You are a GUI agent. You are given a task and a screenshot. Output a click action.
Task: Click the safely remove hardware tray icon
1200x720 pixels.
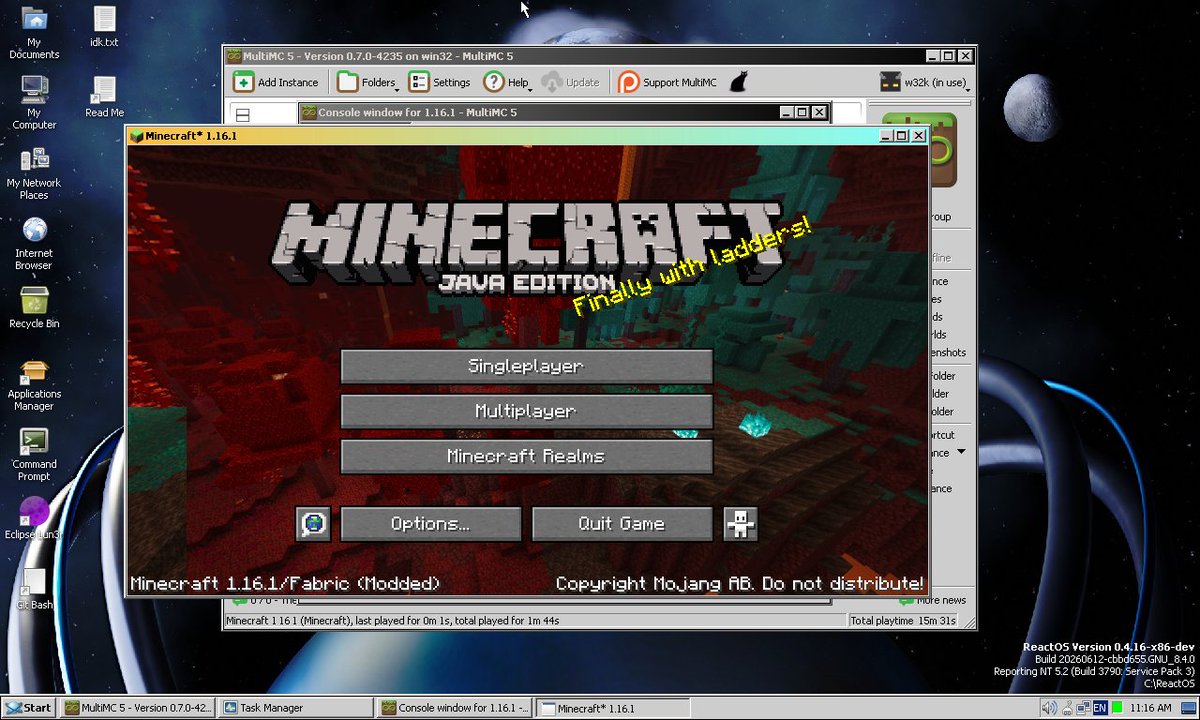(x=1066, y=708)
